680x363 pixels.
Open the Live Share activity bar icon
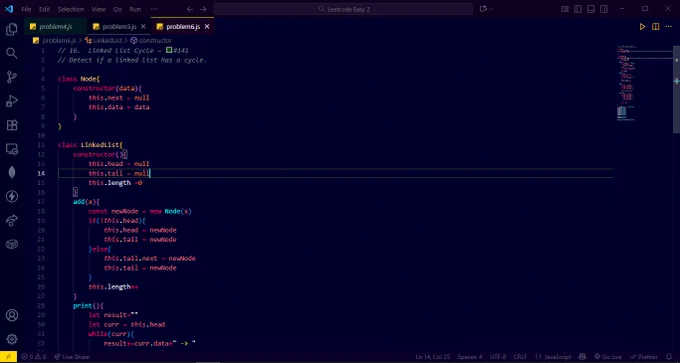click(x=12, y=220)
